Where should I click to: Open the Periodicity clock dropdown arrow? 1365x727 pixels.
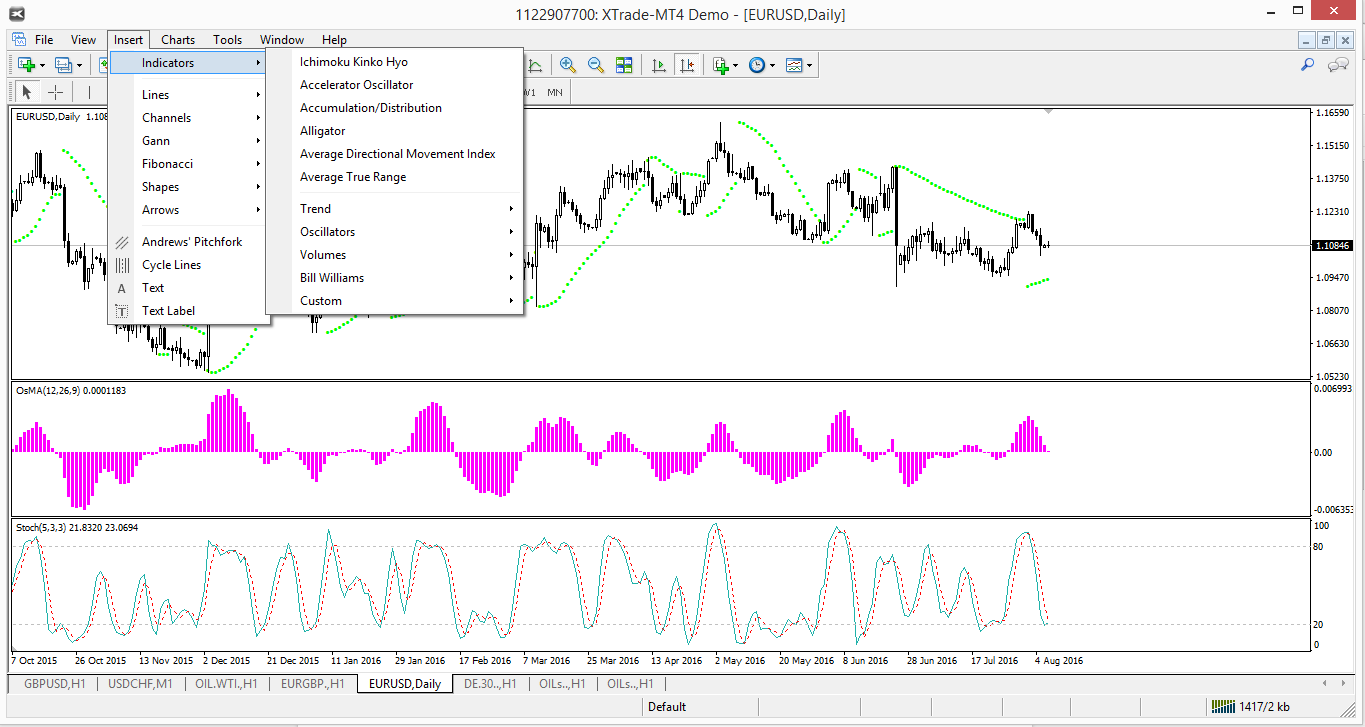773,66
